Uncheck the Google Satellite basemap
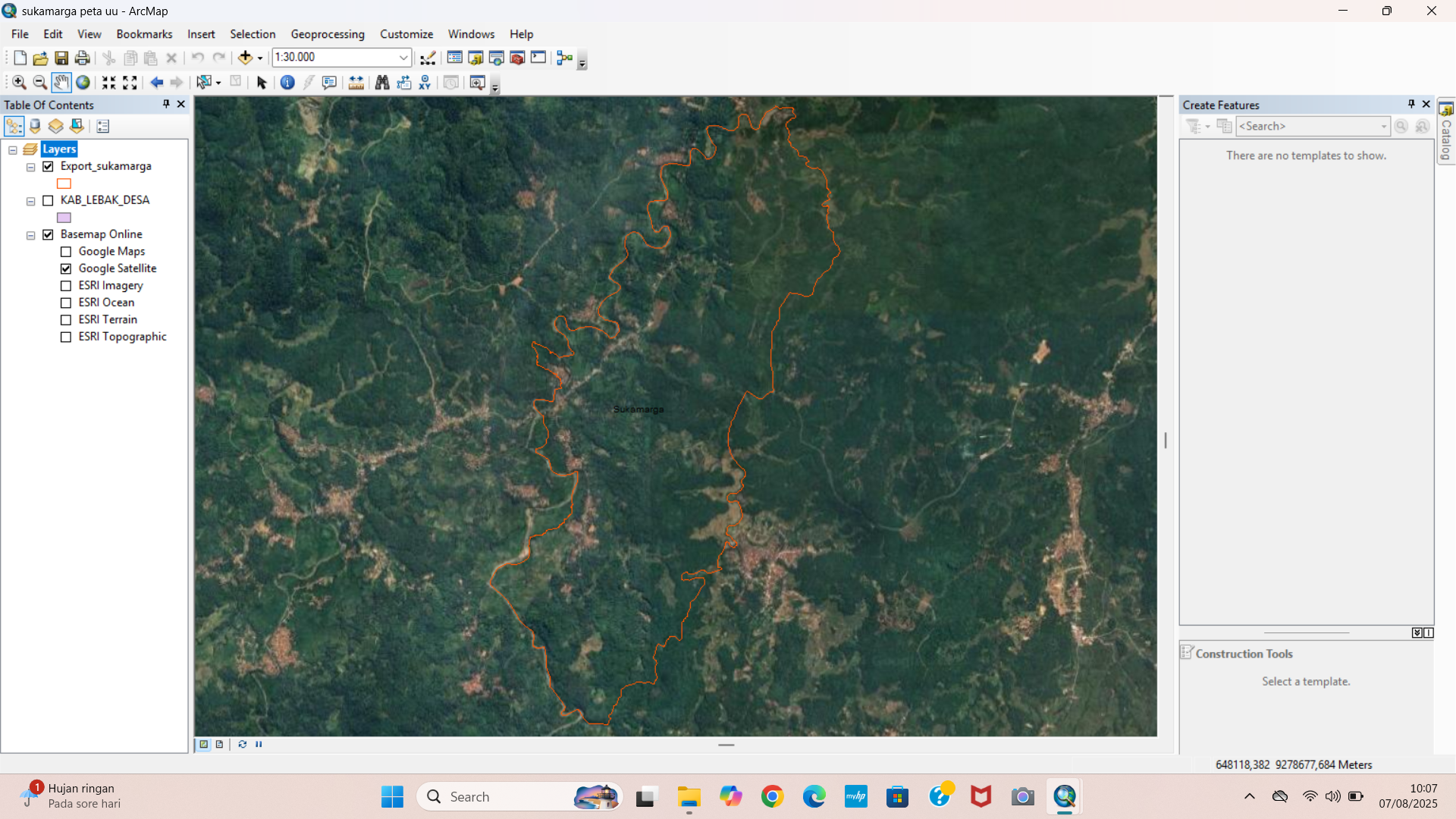The width and height of the screenshot is (1456, 819). coord(66,268)
